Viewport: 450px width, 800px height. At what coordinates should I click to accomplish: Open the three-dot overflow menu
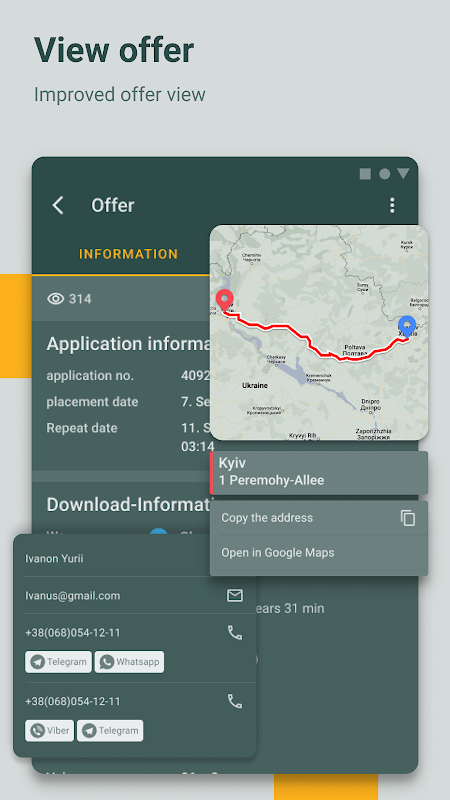pyautogui.click(x=392, y=205)
